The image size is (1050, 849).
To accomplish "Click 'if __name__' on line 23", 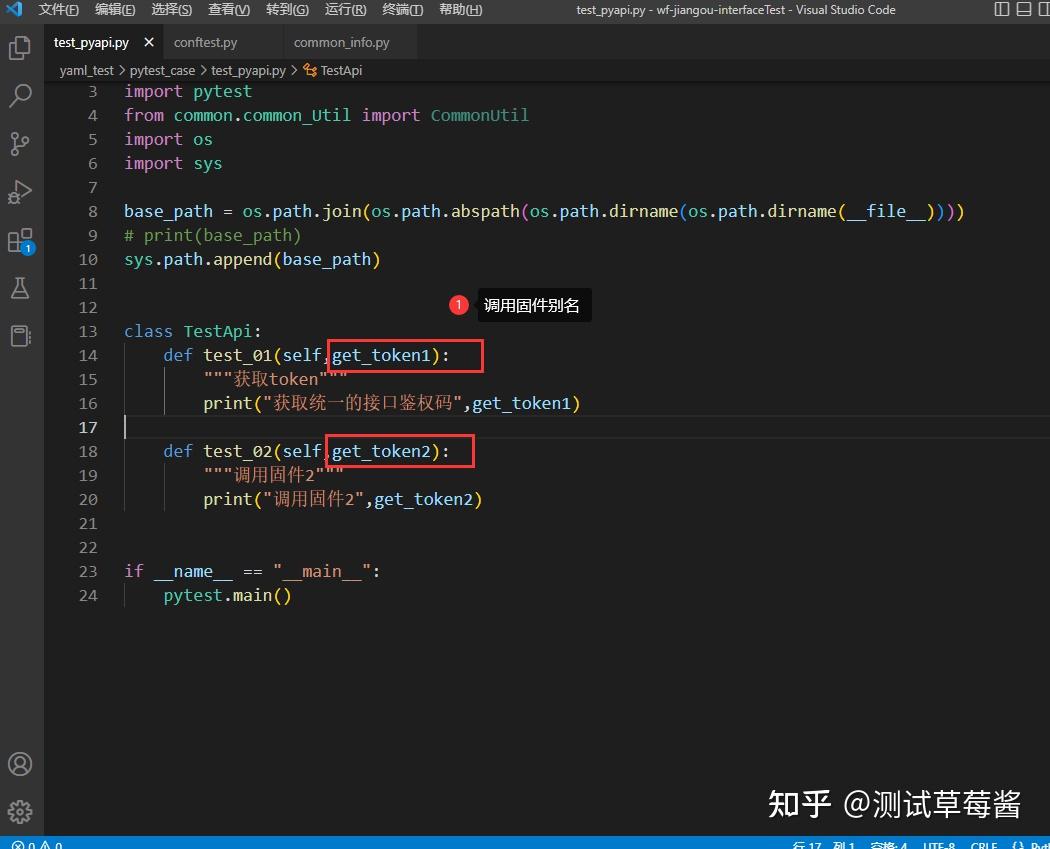I will (x=179, y=571).
